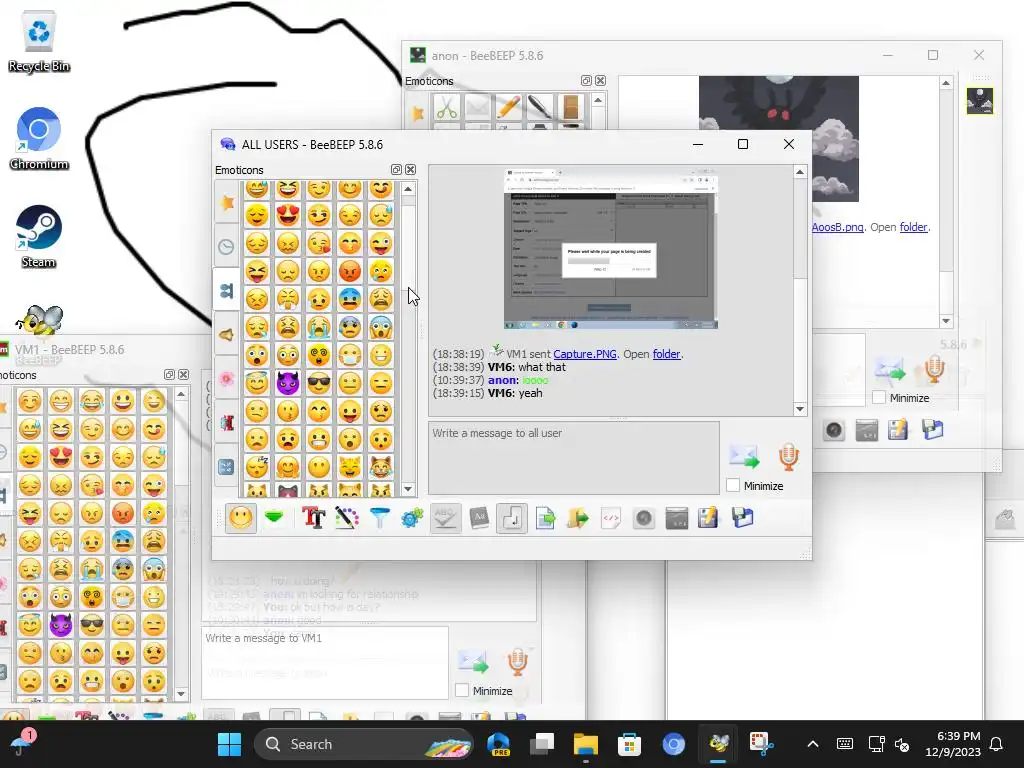Screen dimensions: 1024x768
Task: Open font style (TT) tool in ALL USERS toolbar
Action: (x=313, y=518)
